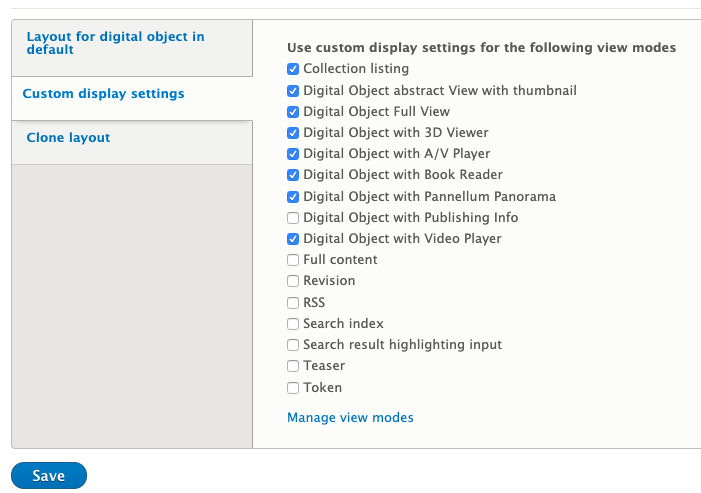The height and width of the screenshot is (493, 701).
Task: Toggle Digital Object with Pannellum Panorama checkbox
Action: click(293, 197)
